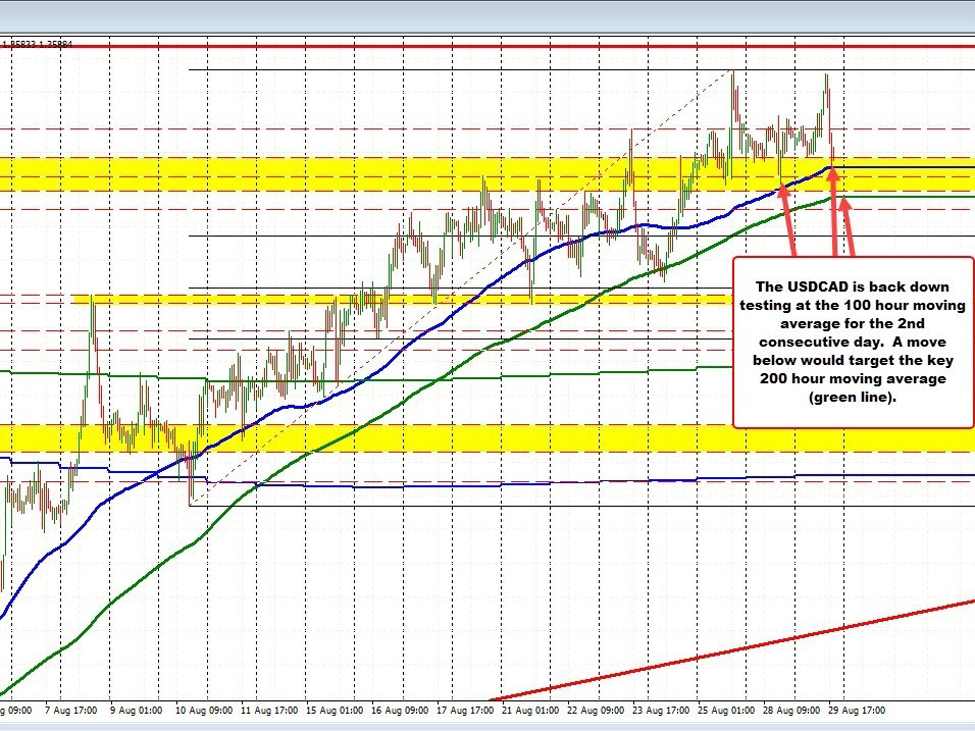Click the "23 Aug 17:00" time axis label
This screenshot has width=975, height=731.
coord(660,710)
